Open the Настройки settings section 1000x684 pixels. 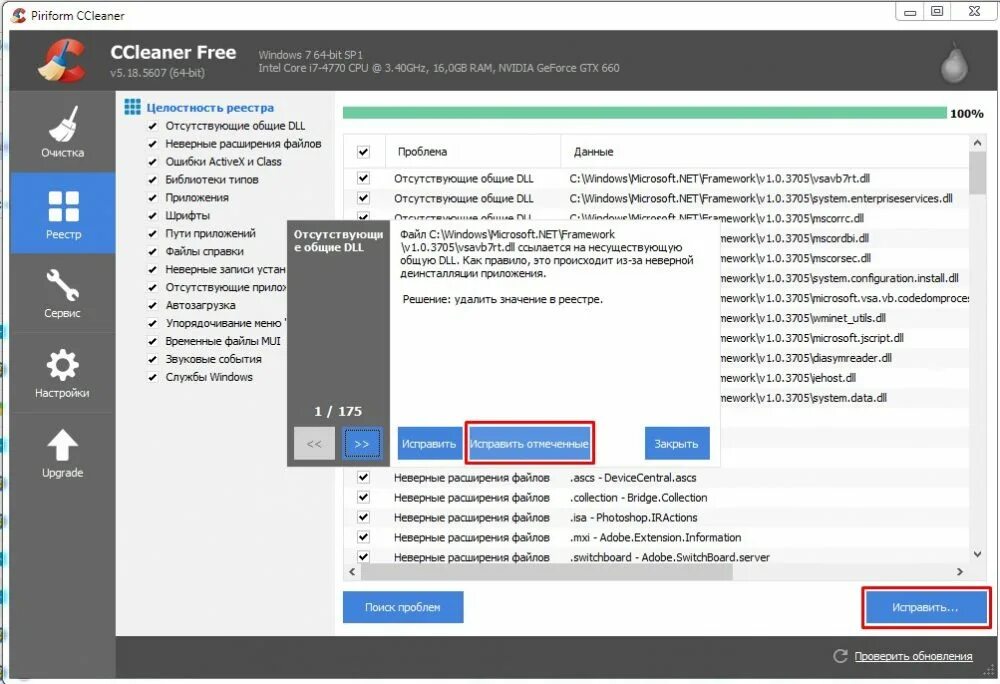[x=62, y=372]
